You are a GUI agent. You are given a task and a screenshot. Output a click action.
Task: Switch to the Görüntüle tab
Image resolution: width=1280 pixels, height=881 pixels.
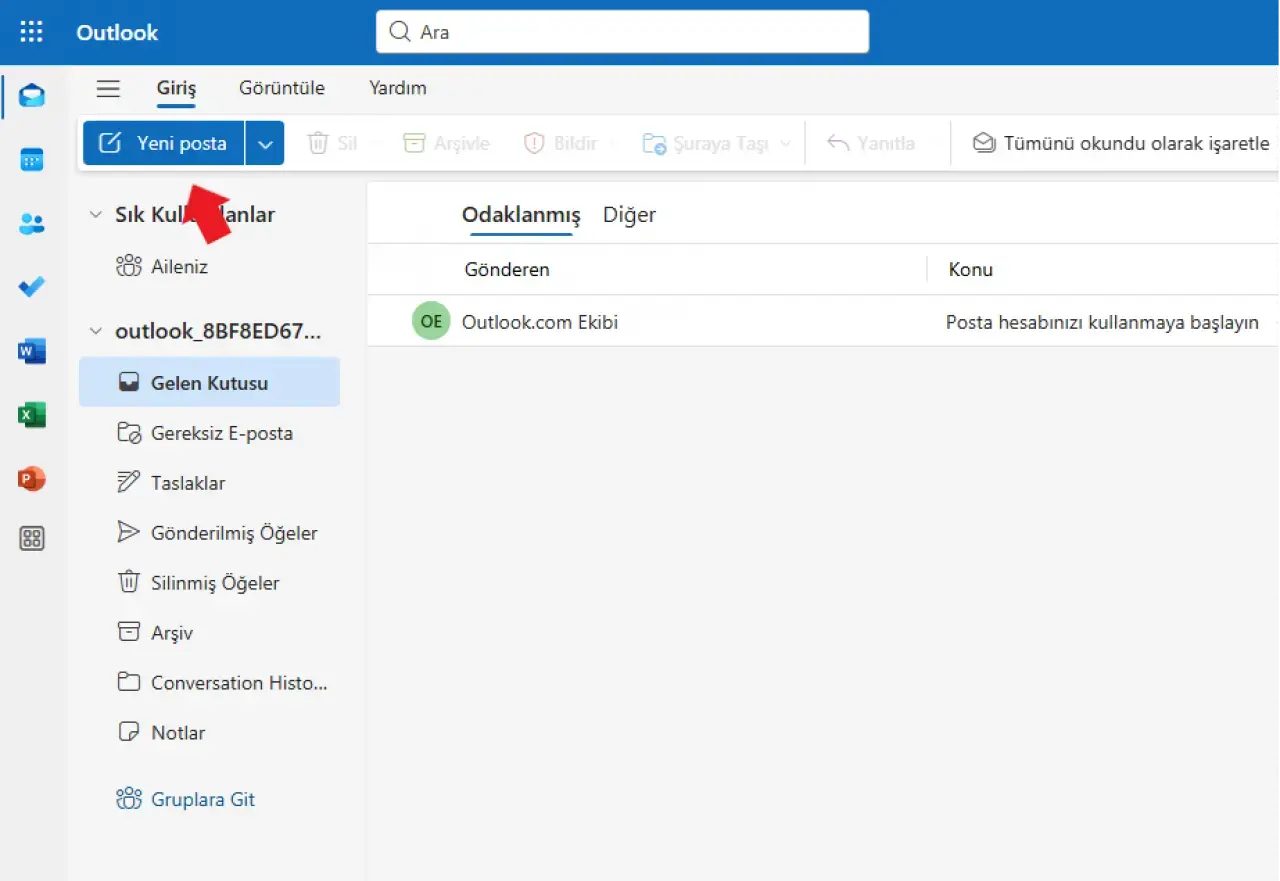(x=282, y=88)
